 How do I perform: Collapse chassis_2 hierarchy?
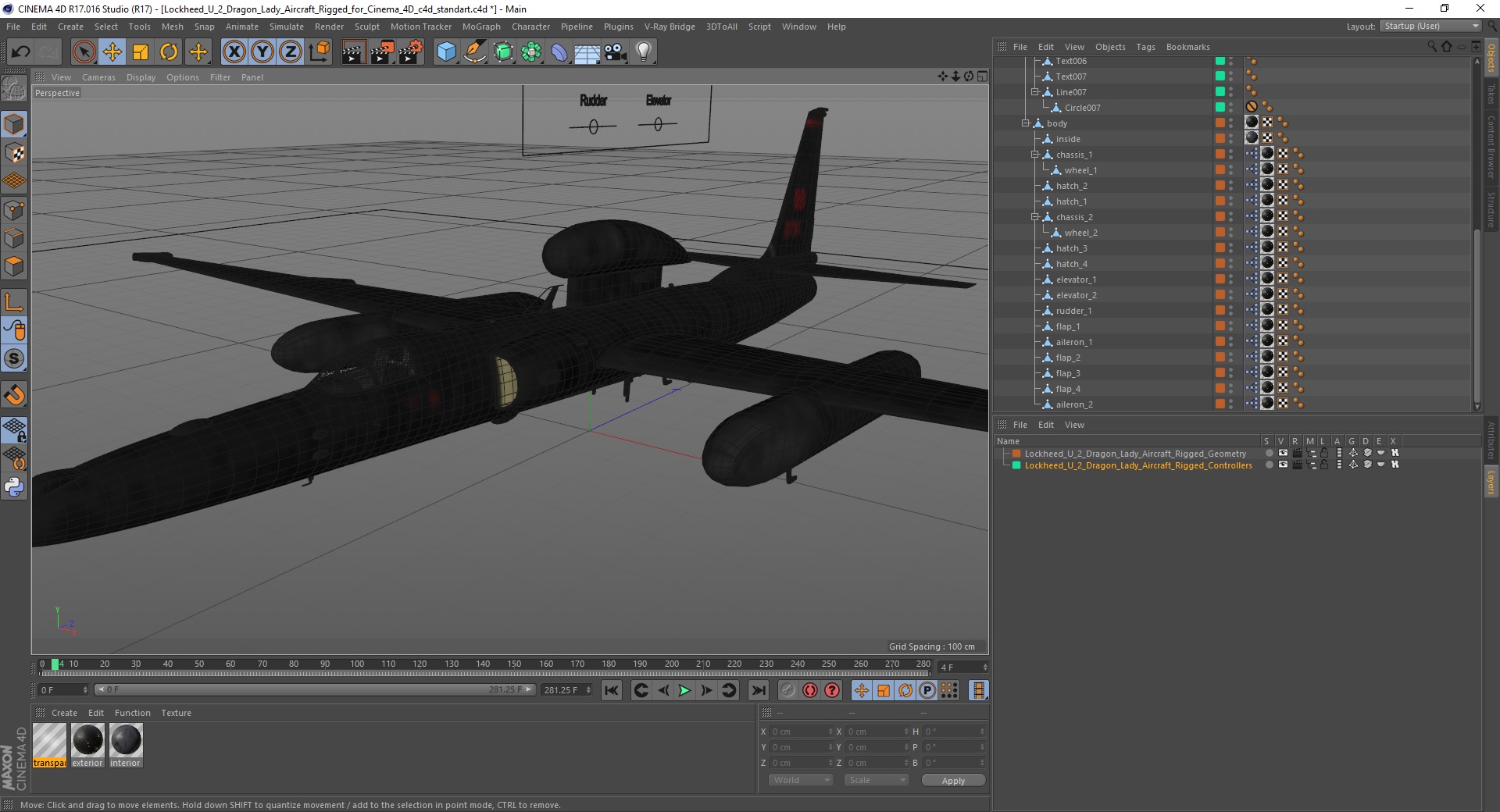(x=1034, y=217)
